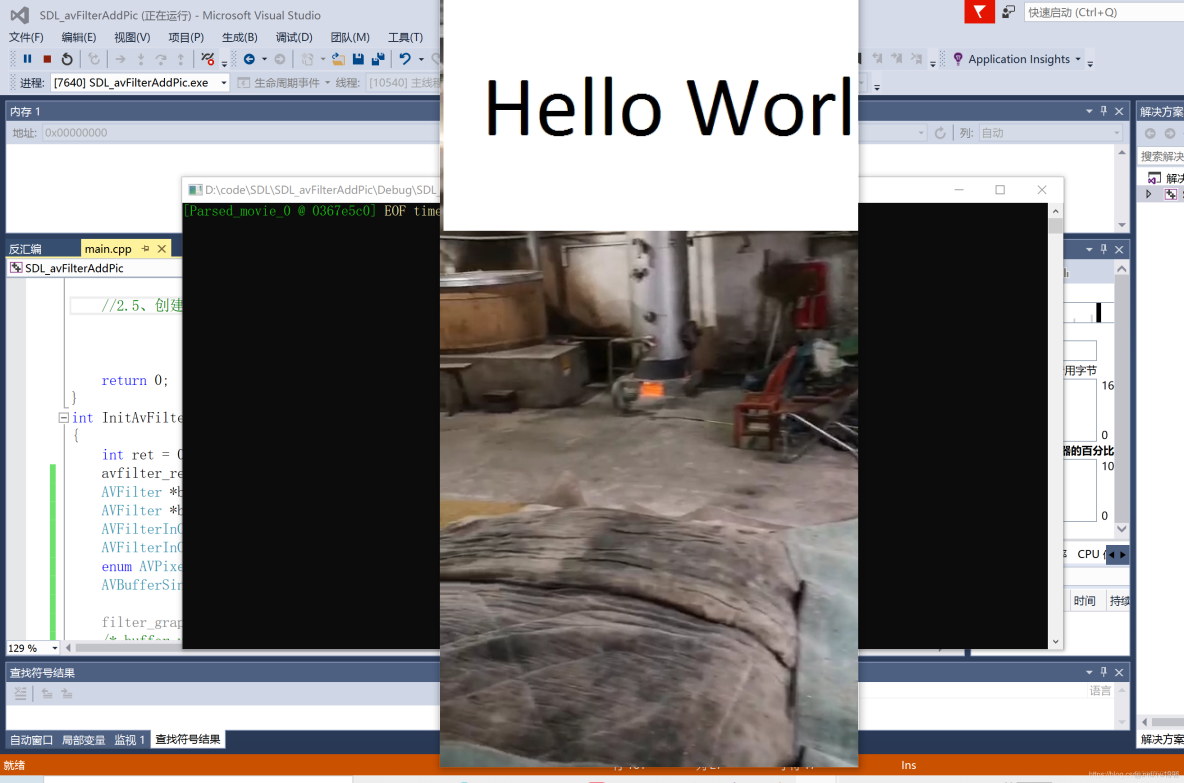Click the Step Out icon

tap(180, 59)
